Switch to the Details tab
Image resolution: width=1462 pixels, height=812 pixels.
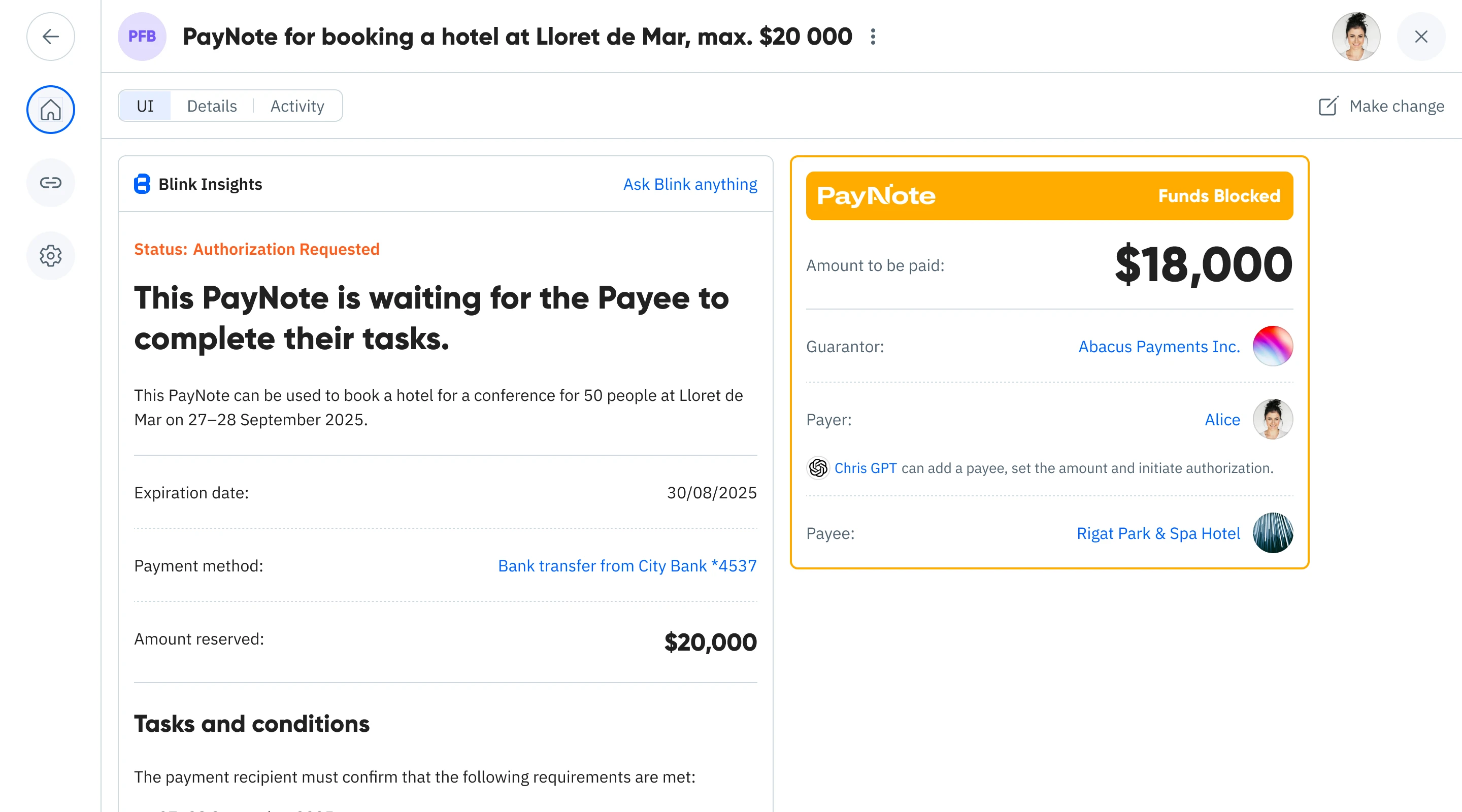212,106
